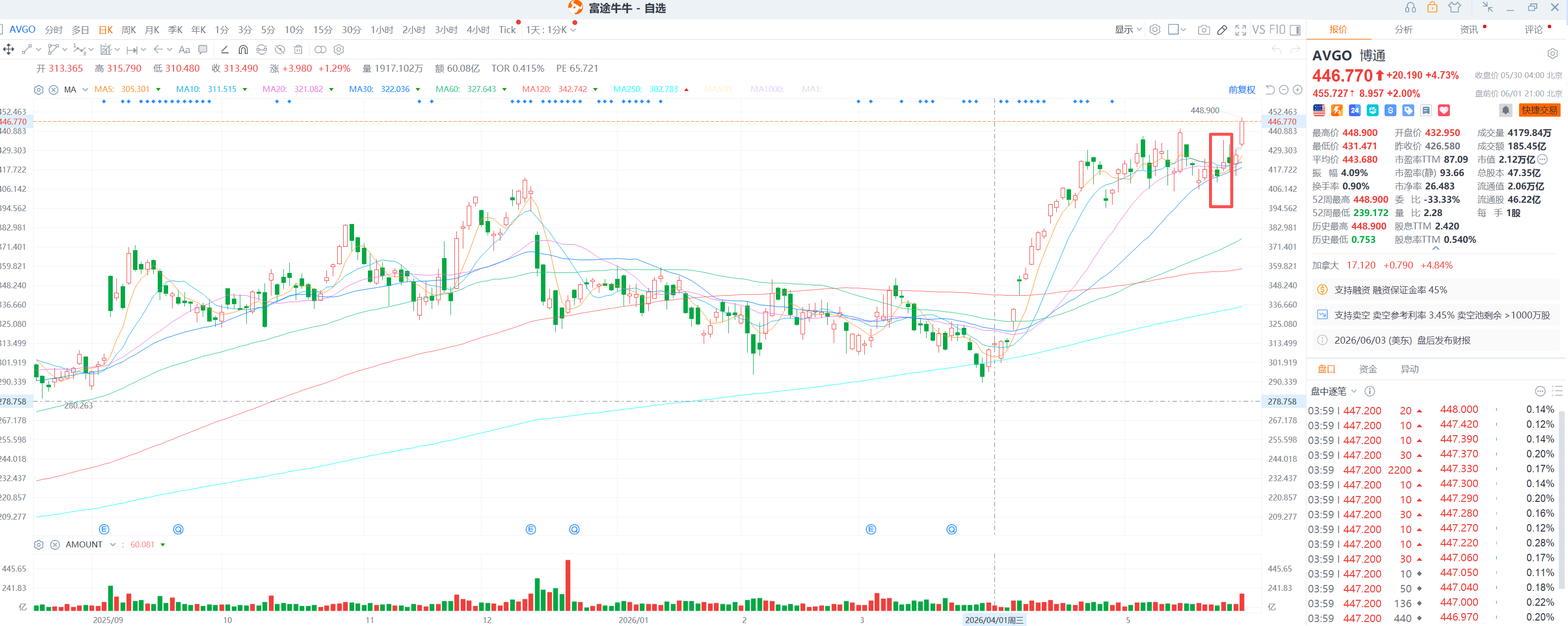1568x626 pixels.
Task: Toggle the MA250 indicator arrow
Action: click(686, 89)
